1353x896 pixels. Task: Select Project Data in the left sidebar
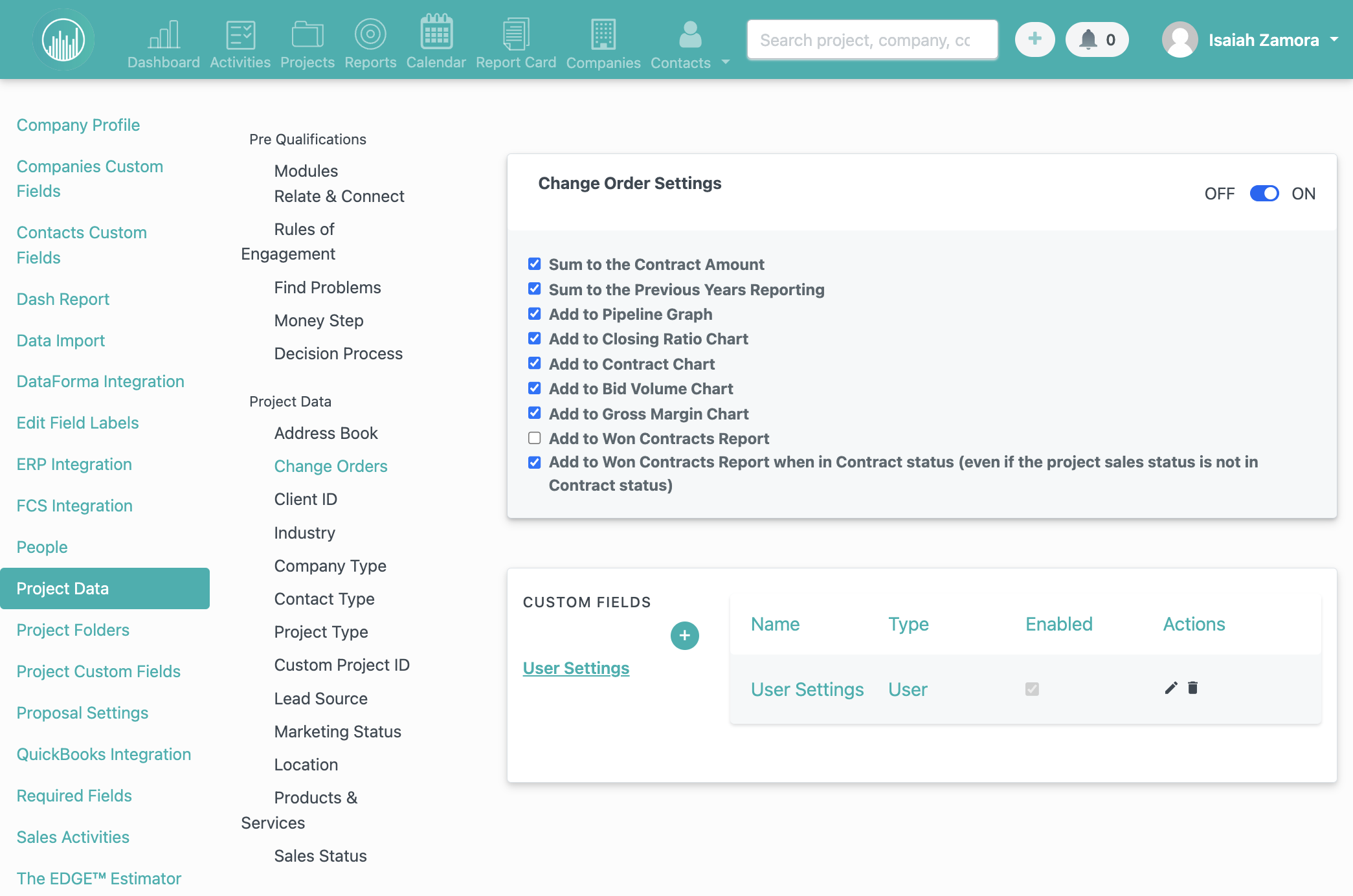tap(105, 588)
